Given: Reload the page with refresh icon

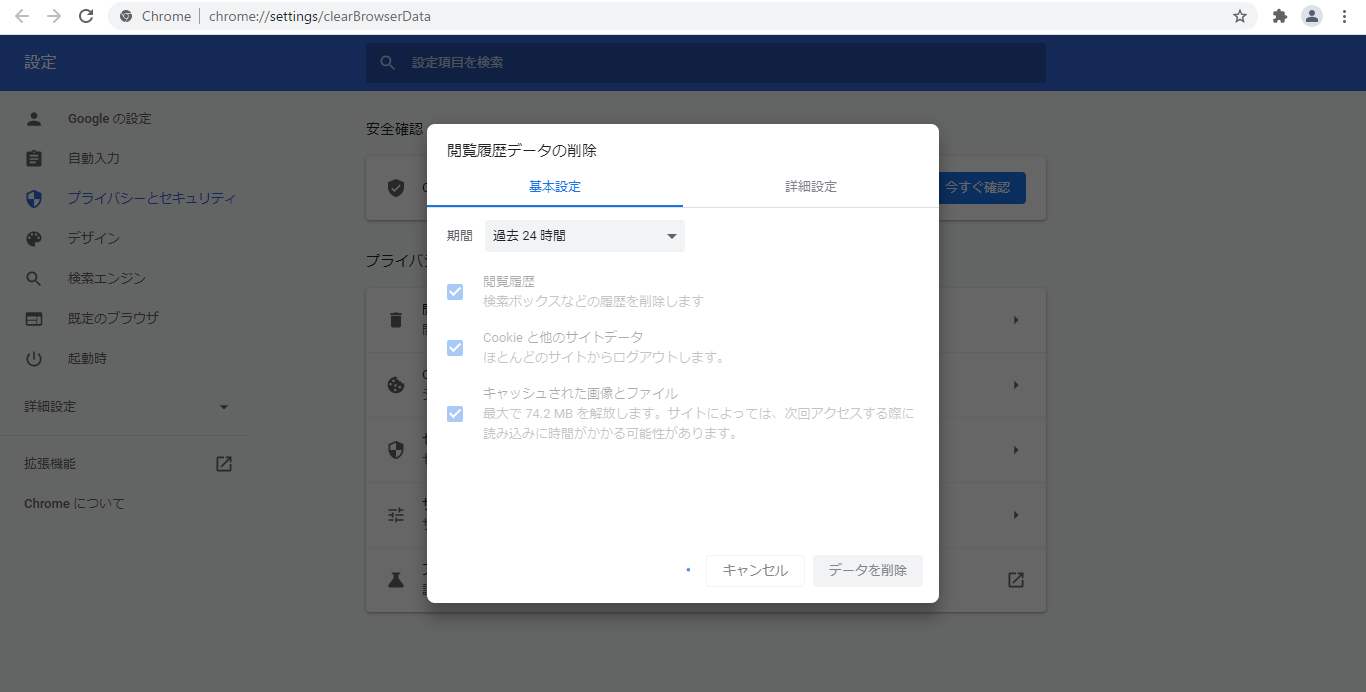Looking at the screenshot, I should [x=86, y=16].
